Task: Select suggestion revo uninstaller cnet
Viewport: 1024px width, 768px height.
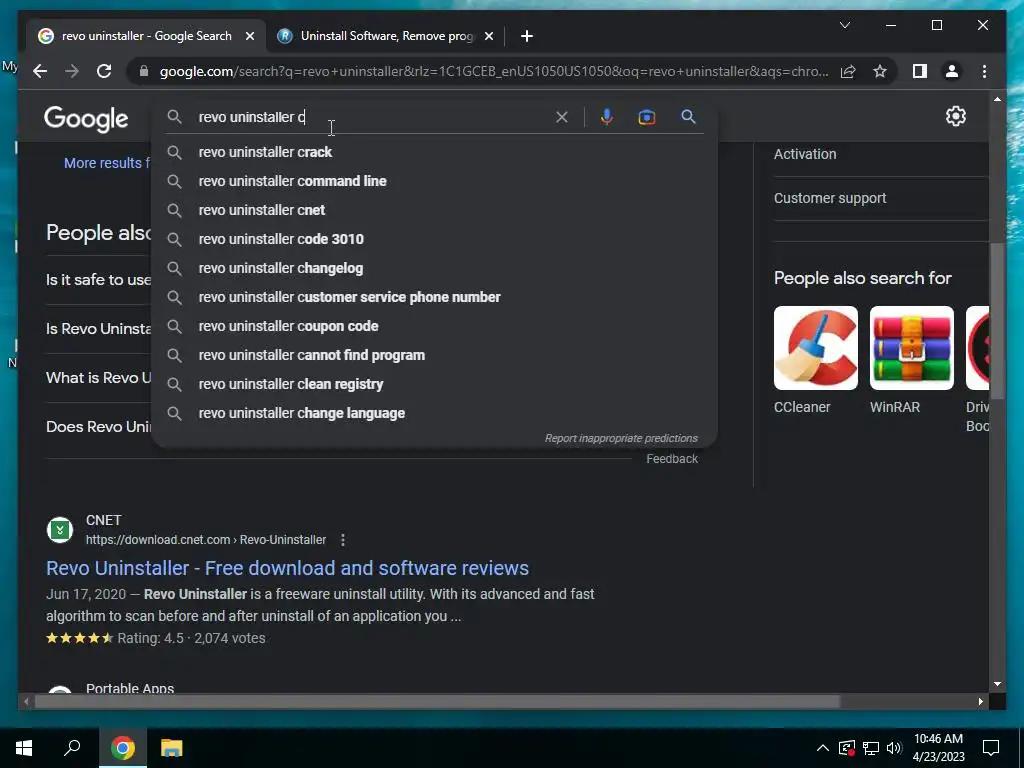Action: pyautogui.click(x=434, y=210)
